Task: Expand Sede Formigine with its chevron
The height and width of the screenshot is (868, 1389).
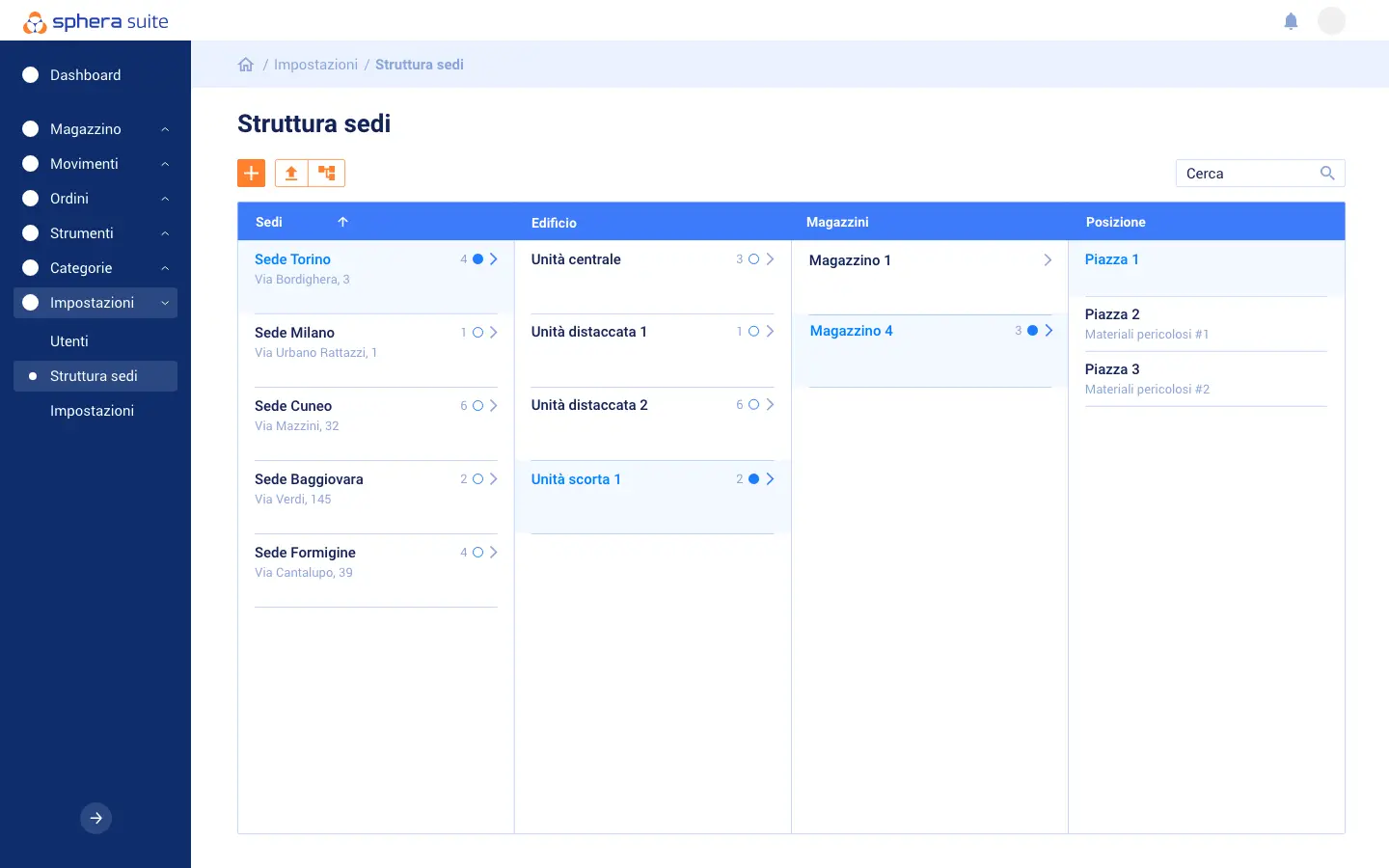Action: [x=493, y=553]
